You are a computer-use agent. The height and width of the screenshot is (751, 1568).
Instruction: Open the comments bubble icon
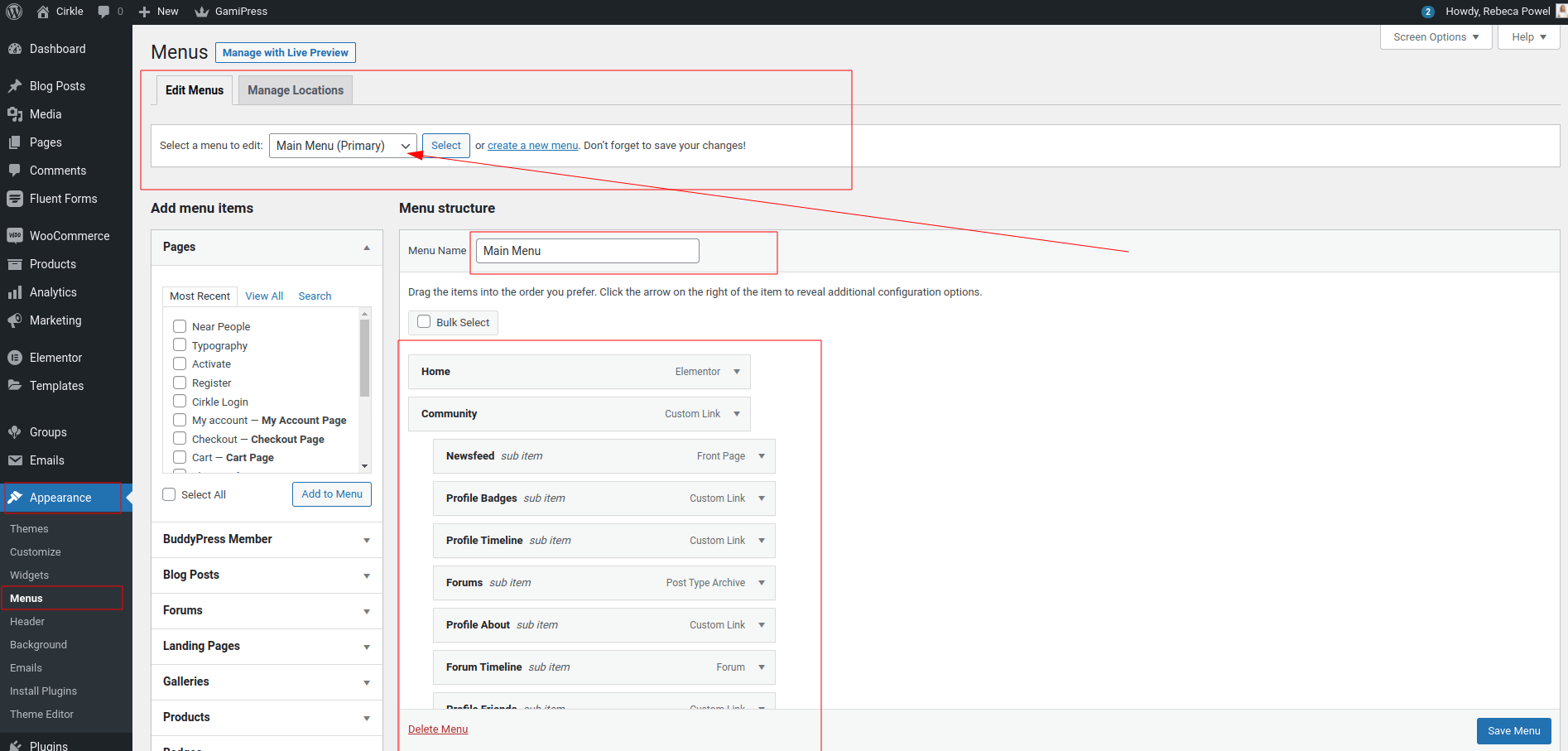[x=103, y=12]
